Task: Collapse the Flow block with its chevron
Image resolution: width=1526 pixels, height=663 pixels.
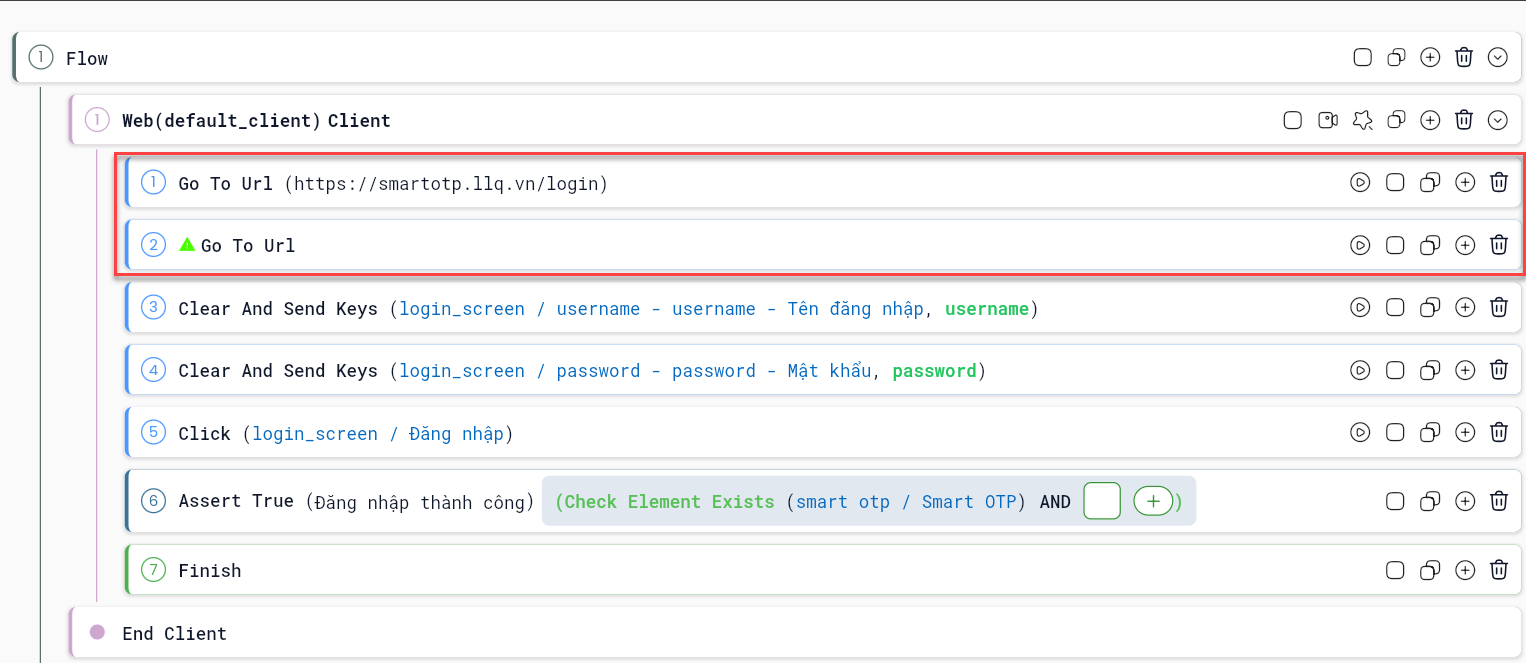Action: point(1498,57)
